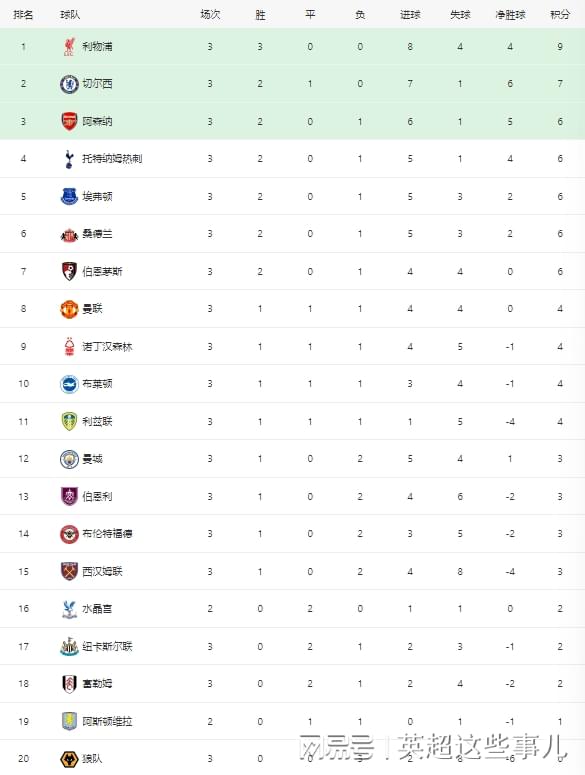The image size is (585, 775).
Task: Click the Tottenham Hotspur crest icon
Action: [x=69, y=159]
